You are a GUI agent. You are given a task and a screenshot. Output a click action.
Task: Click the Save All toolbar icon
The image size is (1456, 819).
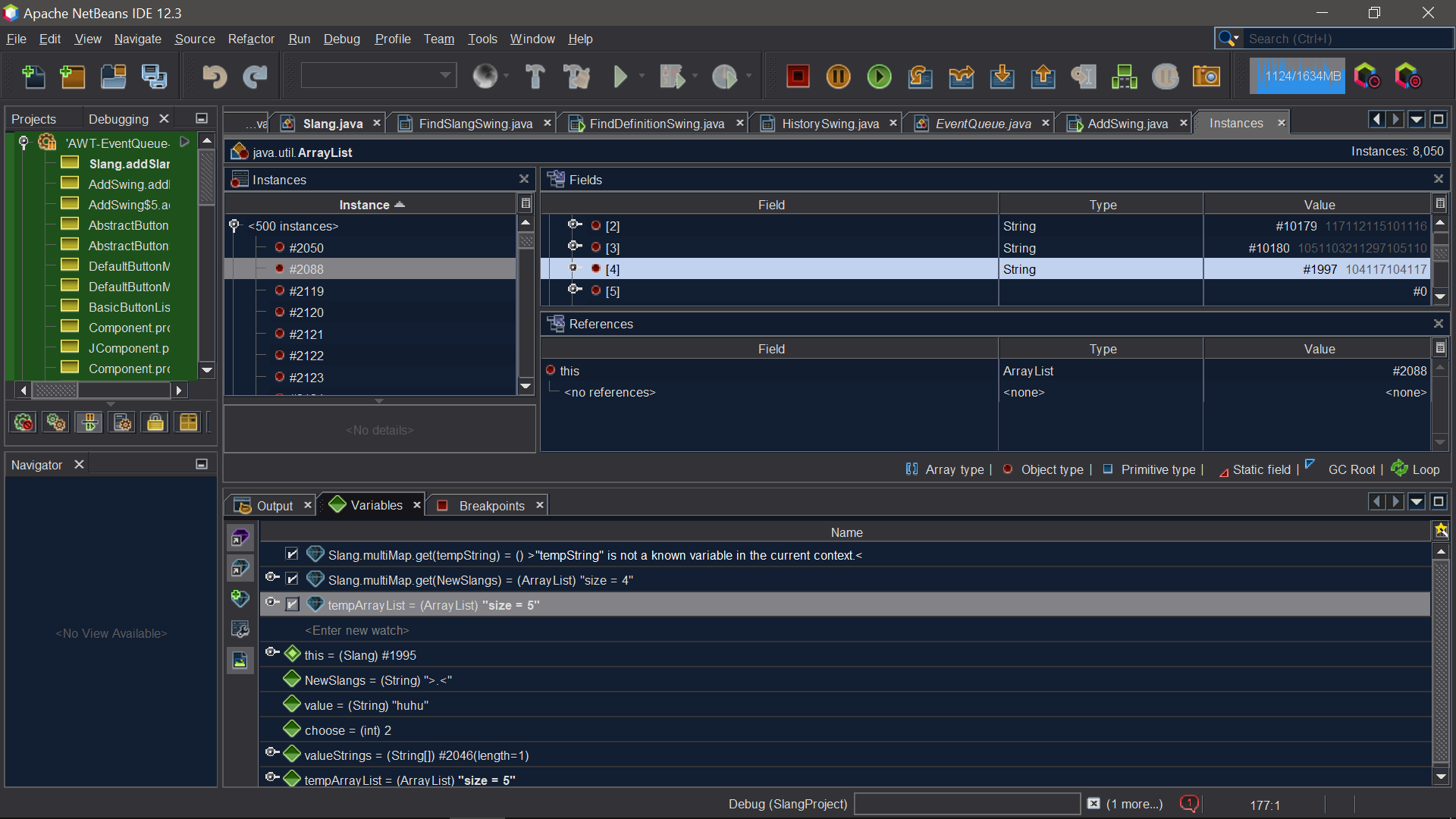point(155,77)
